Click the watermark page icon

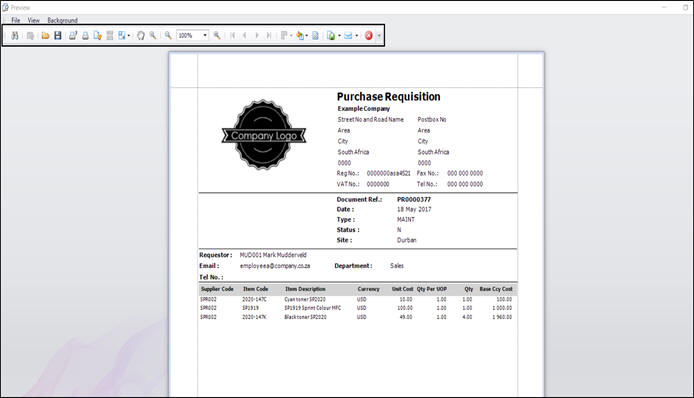[315, 35]
